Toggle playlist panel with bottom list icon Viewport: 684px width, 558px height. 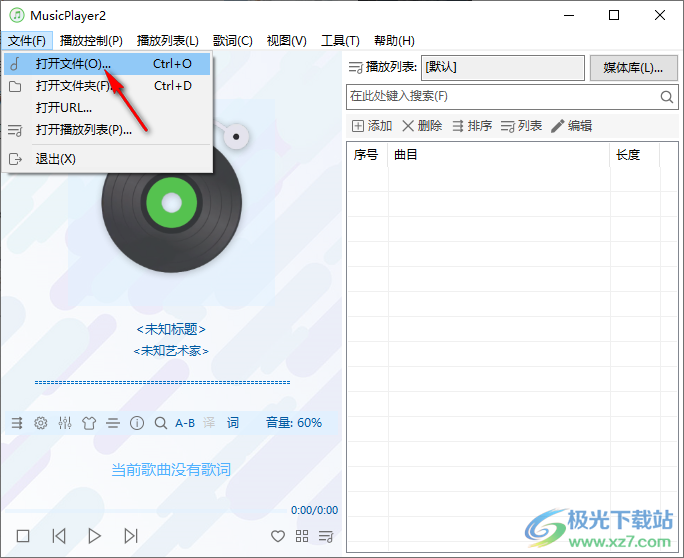pyautogui.click(x=326, y=536)
